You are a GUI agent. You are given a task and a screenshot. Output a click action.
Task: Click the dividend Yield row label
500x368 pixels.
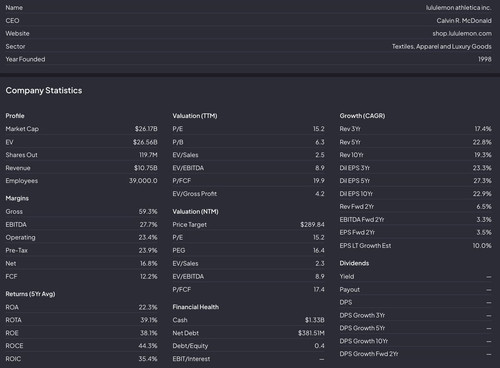tap(347, 276)
